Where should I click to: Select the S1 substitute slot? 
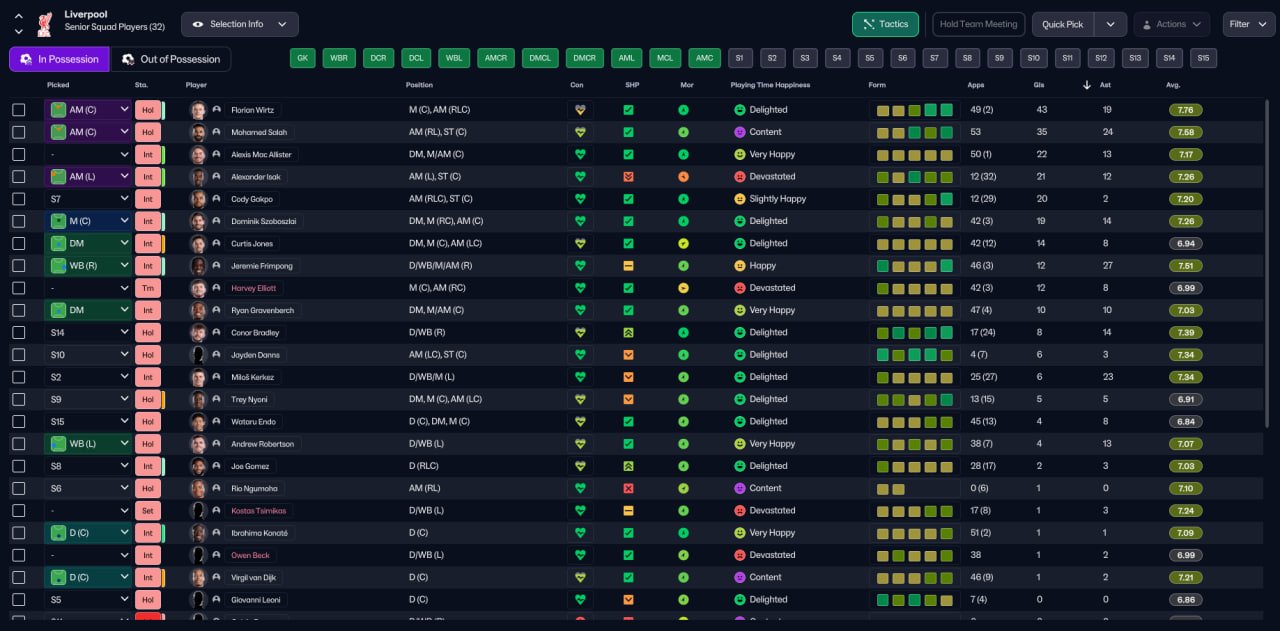(741, 58)
